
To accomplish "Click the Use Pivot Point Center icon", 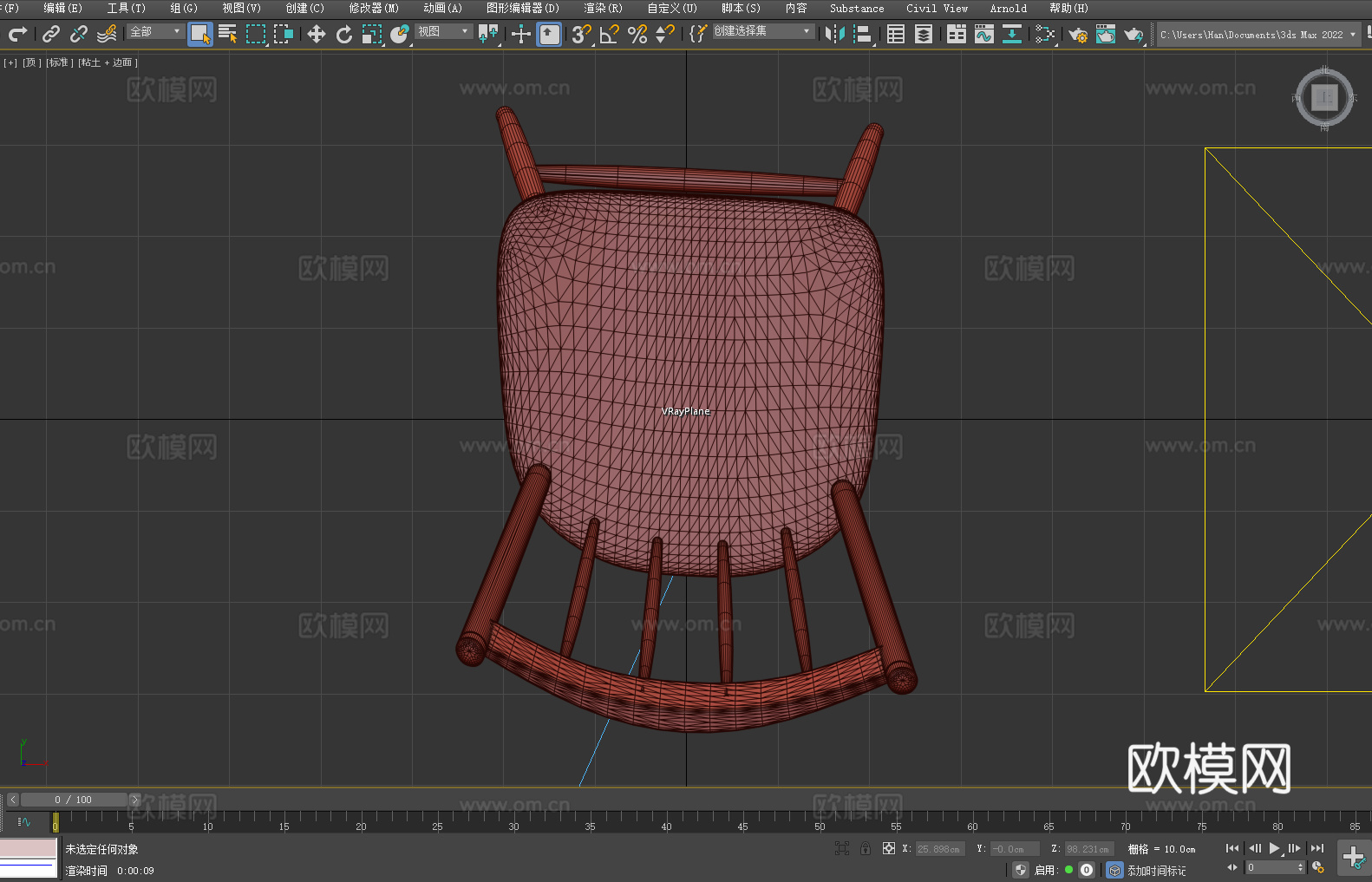I will 488,34.
